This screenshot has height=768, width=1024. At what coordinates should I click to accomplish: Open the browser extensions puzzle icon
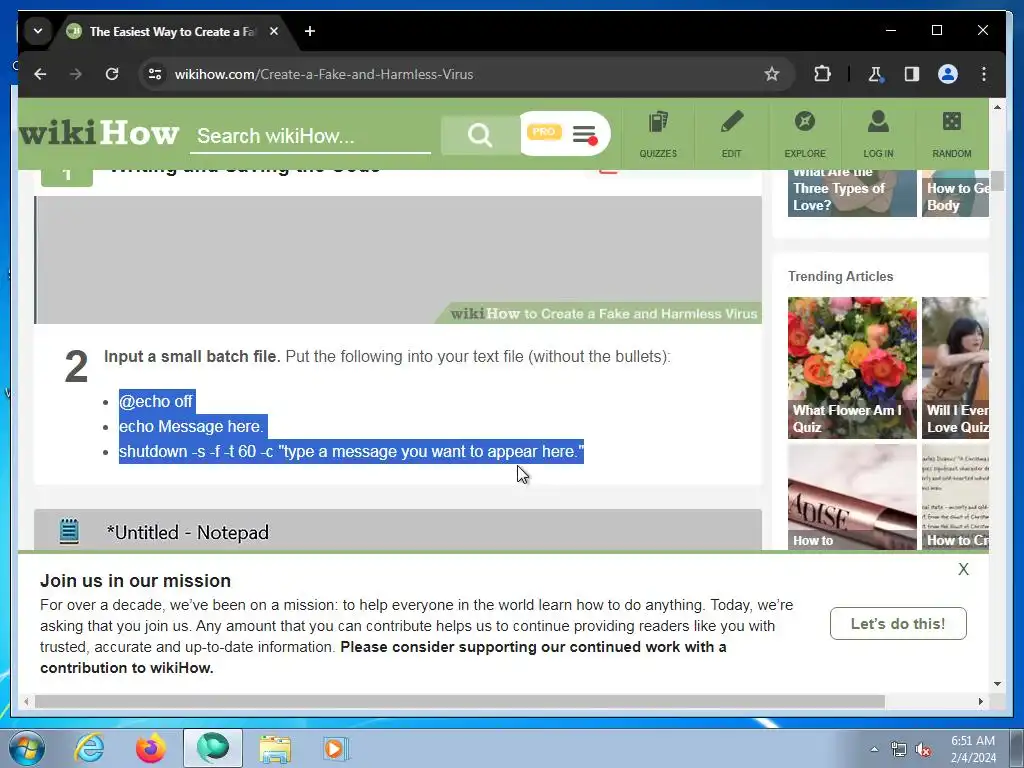822,74
